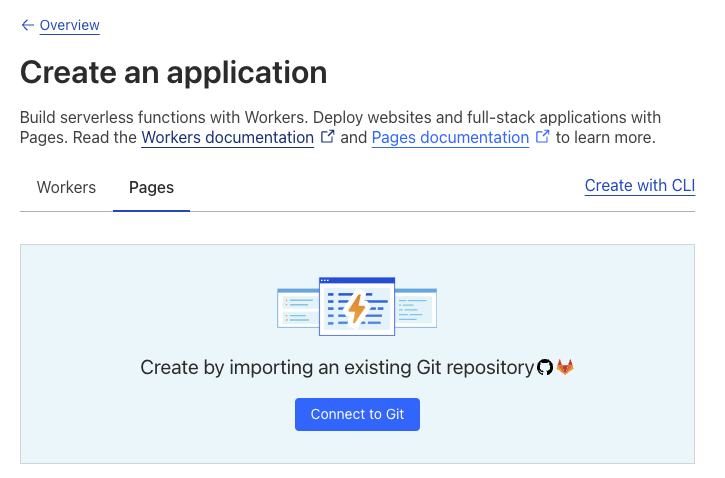Click the back arrow beside Overview
This screenshot has width=725, height=478.
(x=27, y=25)
